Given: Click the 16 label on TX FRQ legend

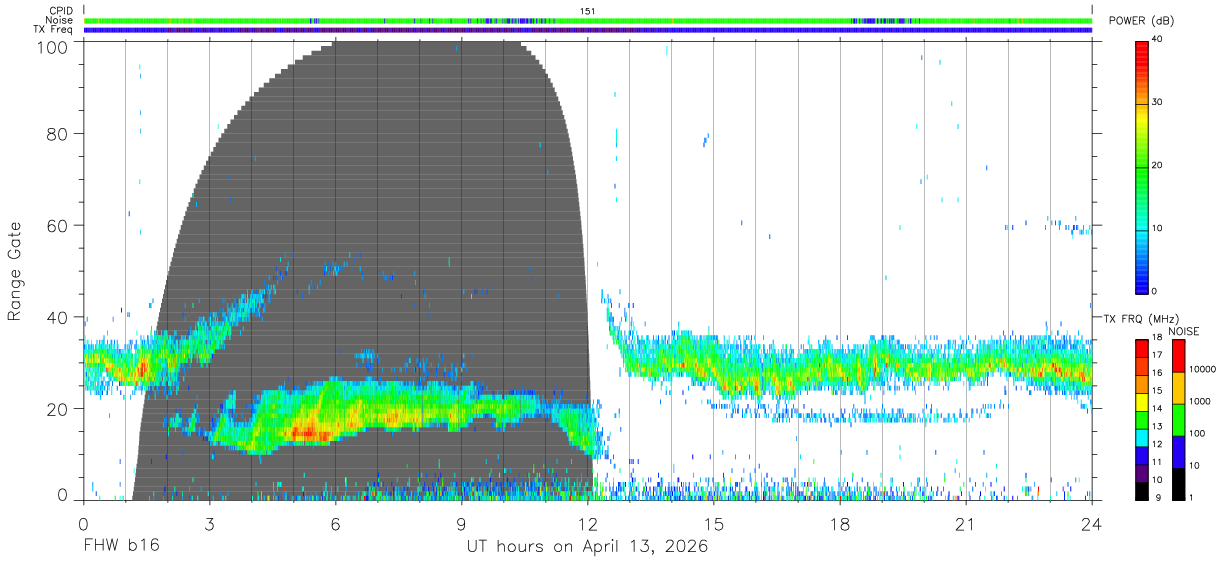Looking at the screenshot, I should (1157, 373).
